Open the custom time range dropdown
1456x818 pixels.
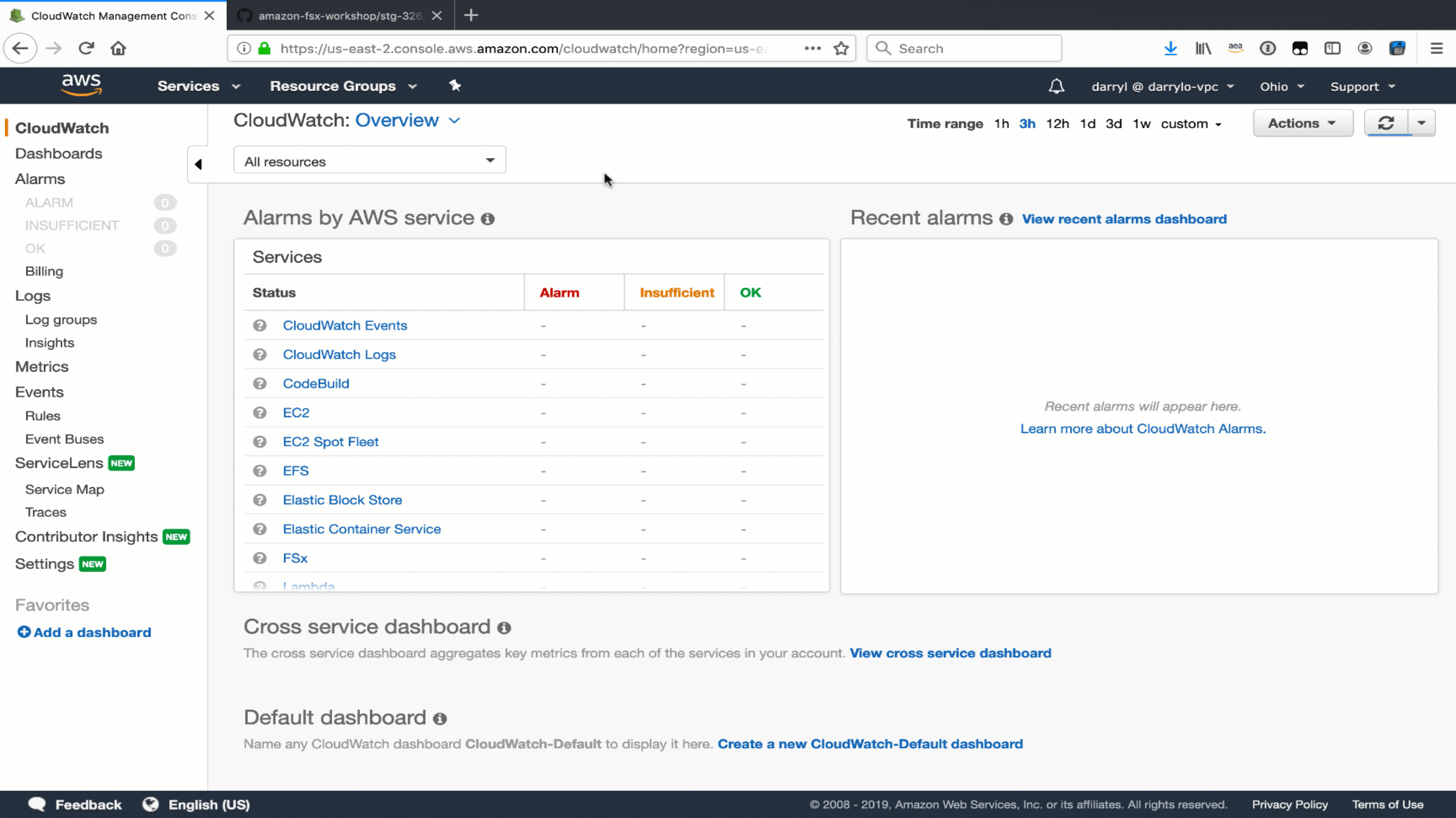point(1191,124)
